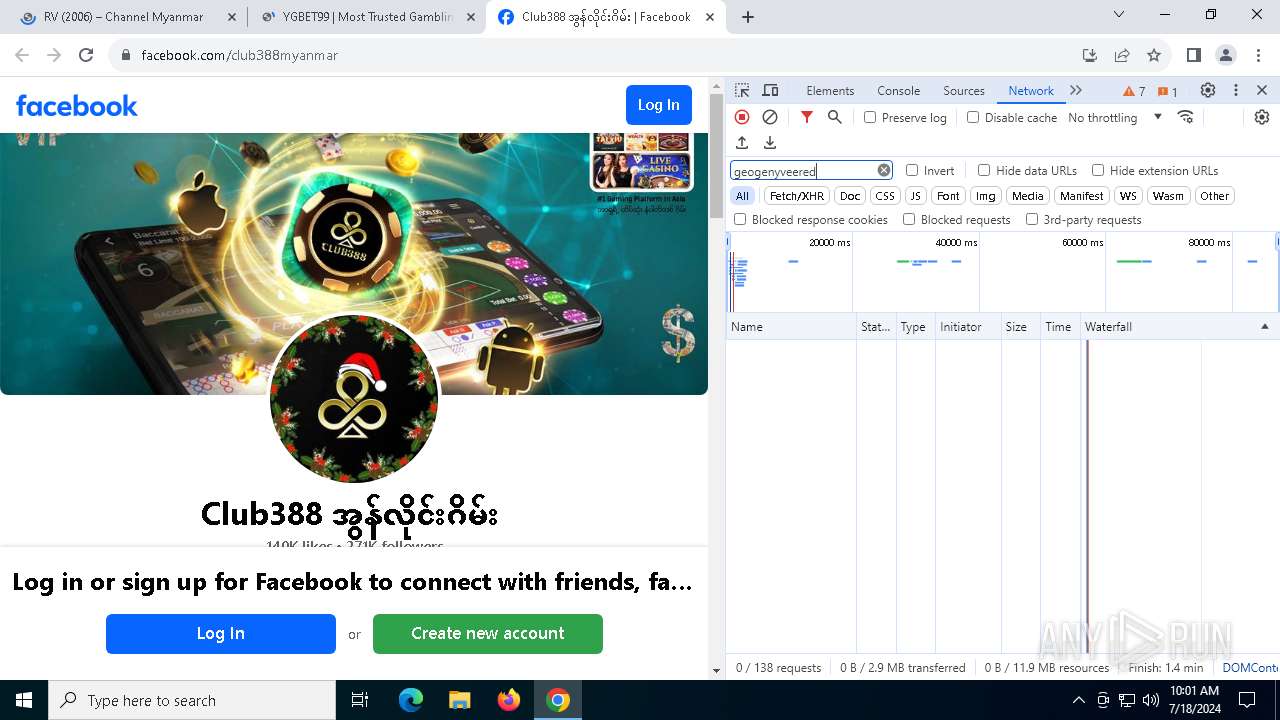Clear the network log icon
This screenshot has width=1280, height=720.
coord(770,117)
